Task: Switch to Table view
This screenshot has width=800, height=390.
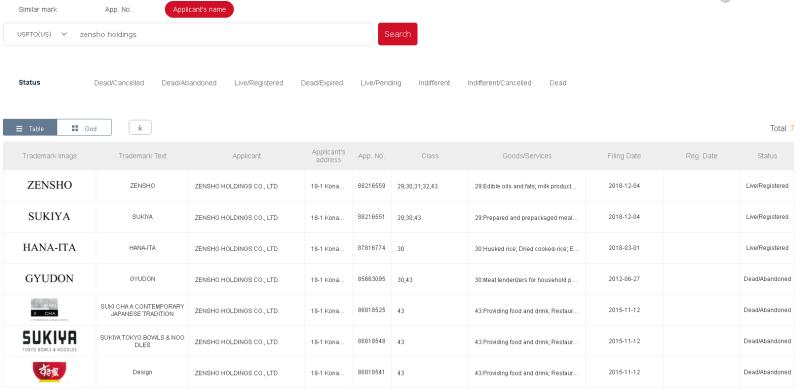Action: (x=30, y=128)
